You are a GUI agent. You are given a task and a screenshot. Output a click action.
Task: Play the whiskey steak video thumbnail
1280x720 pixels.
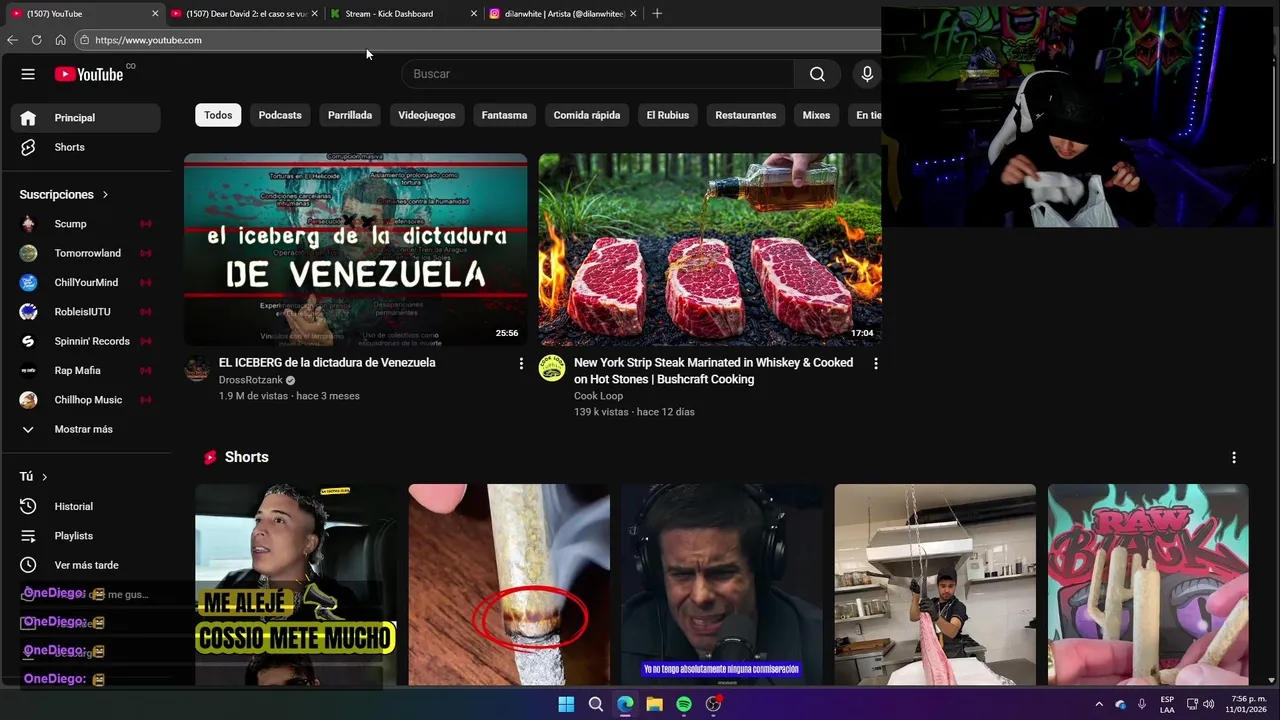click(710, 249)
